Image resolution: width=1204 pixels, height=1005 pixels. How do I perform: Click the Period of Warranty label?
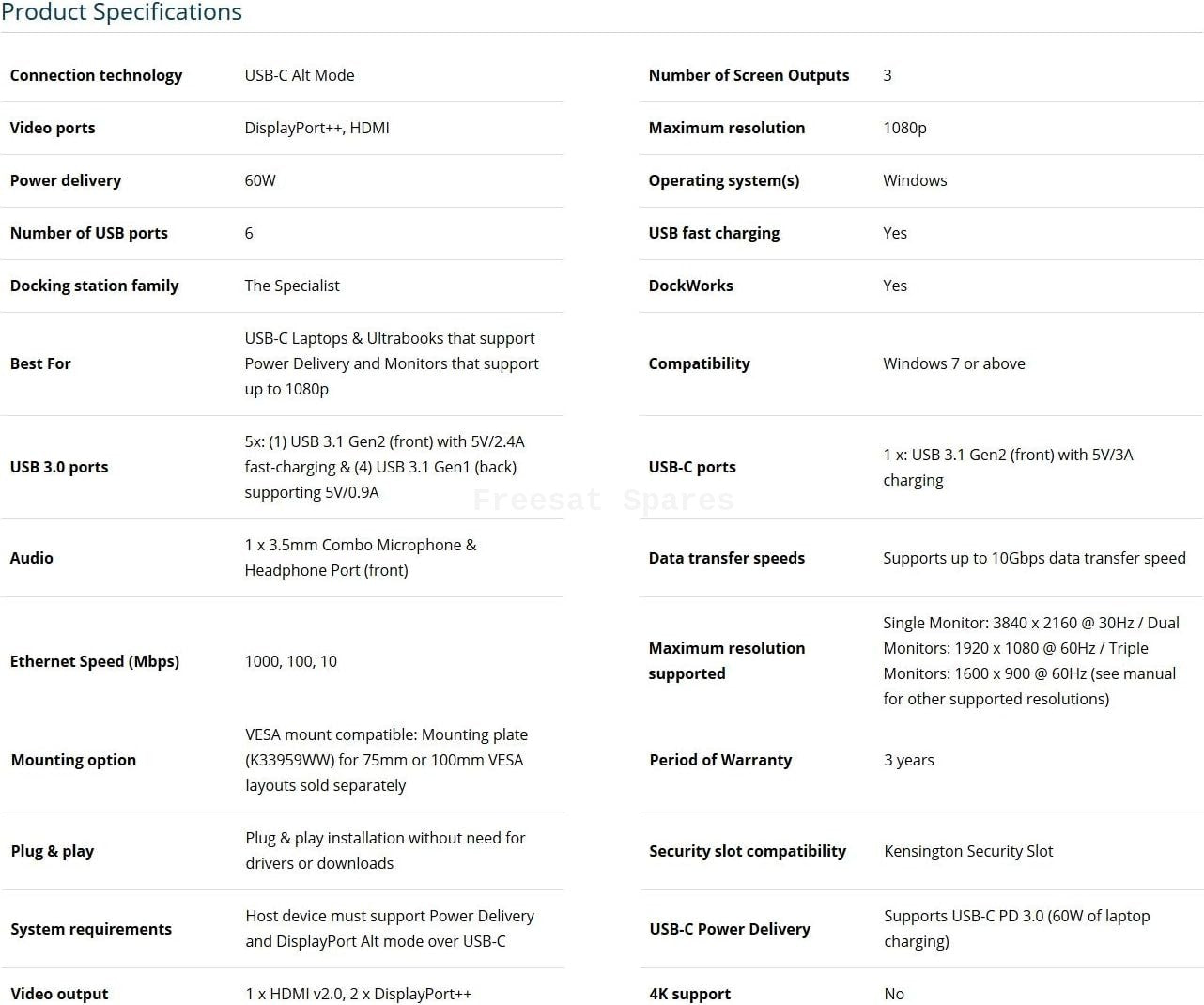click(720, 760)
